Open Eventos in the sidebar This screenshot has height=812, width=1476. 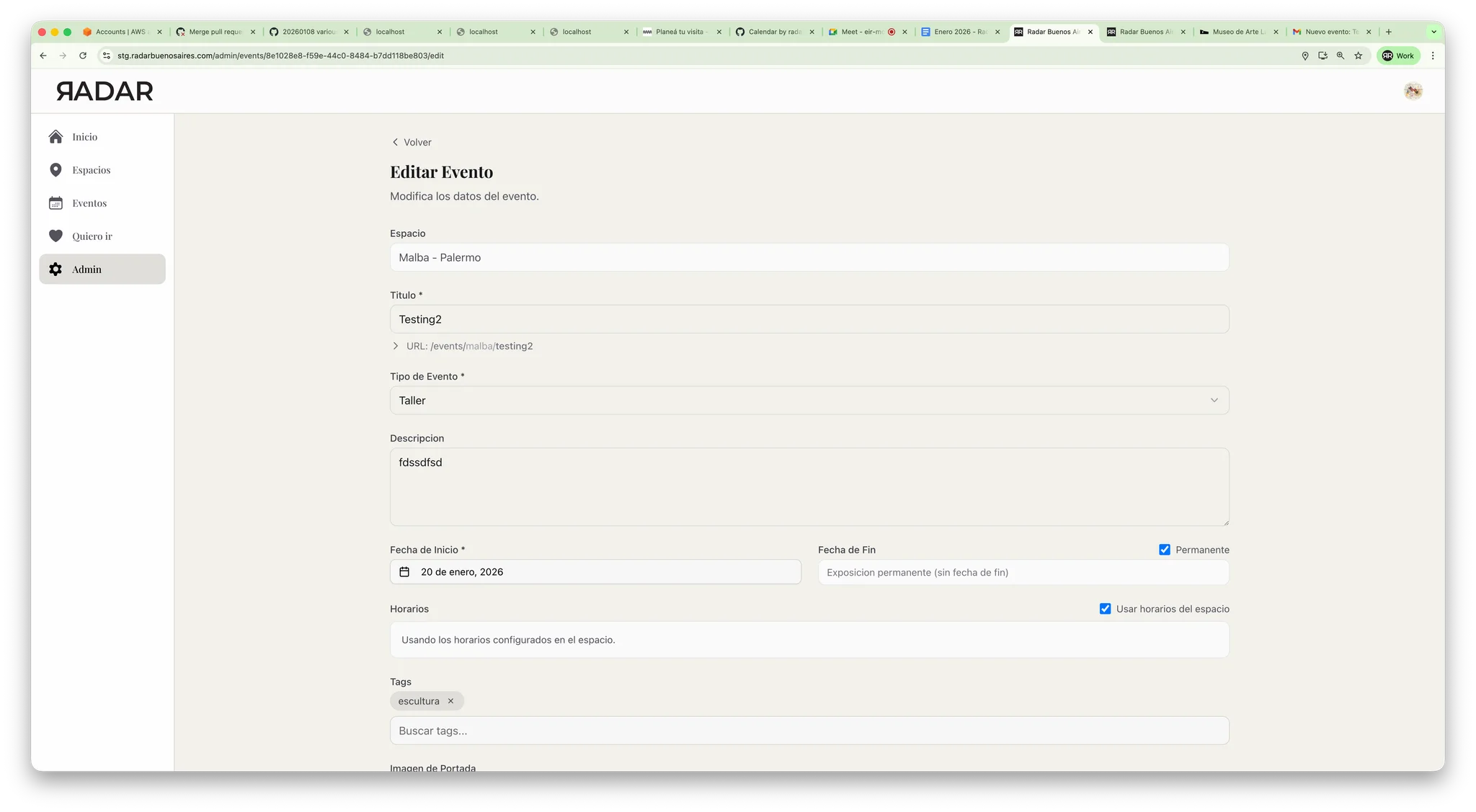tap(102, 203)
